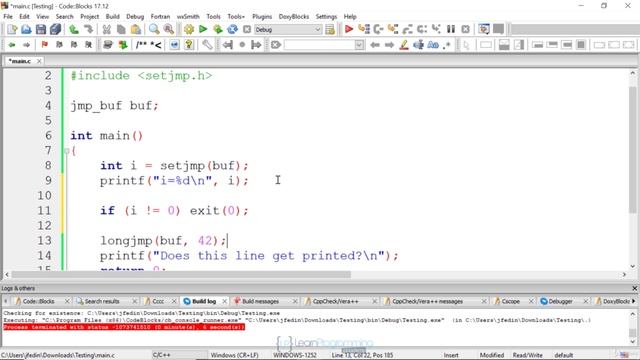Close the Build log tab
The image size is (640, 360).
point(224,301)
